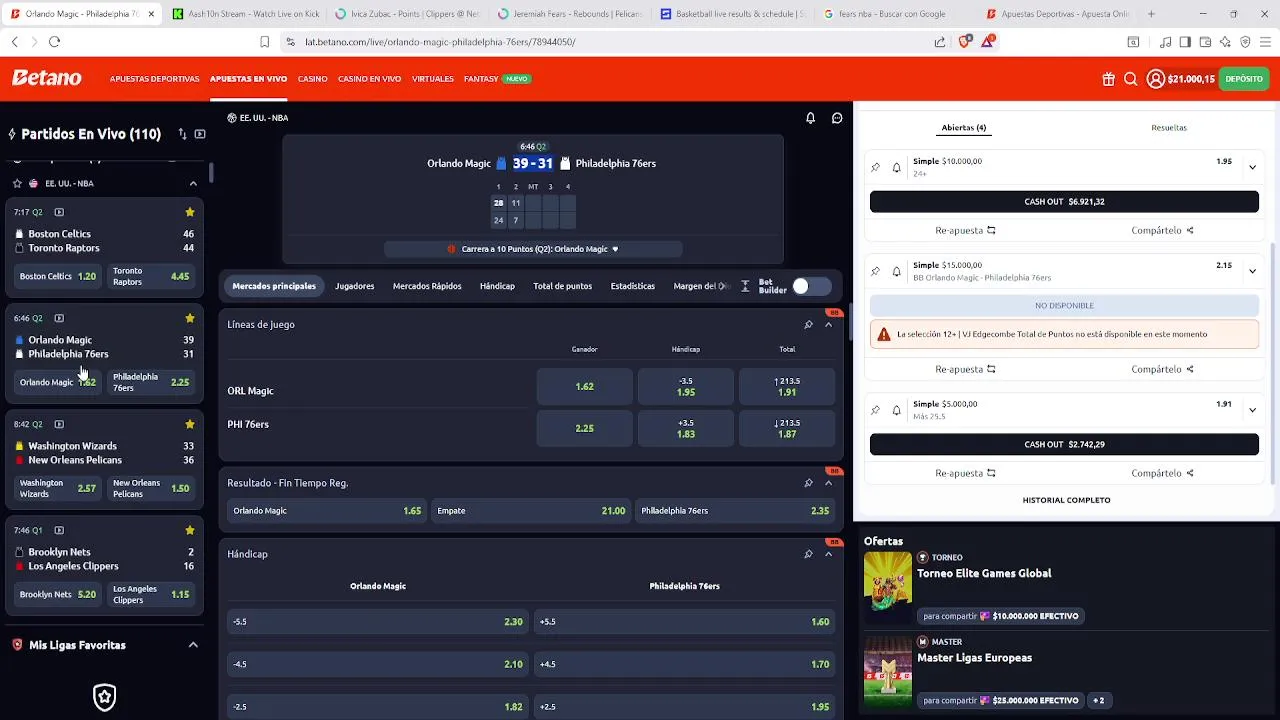Bookmark this page with the bookmark icon
This screenshot has height=720, width=1280.
click(x=264, y=42)
